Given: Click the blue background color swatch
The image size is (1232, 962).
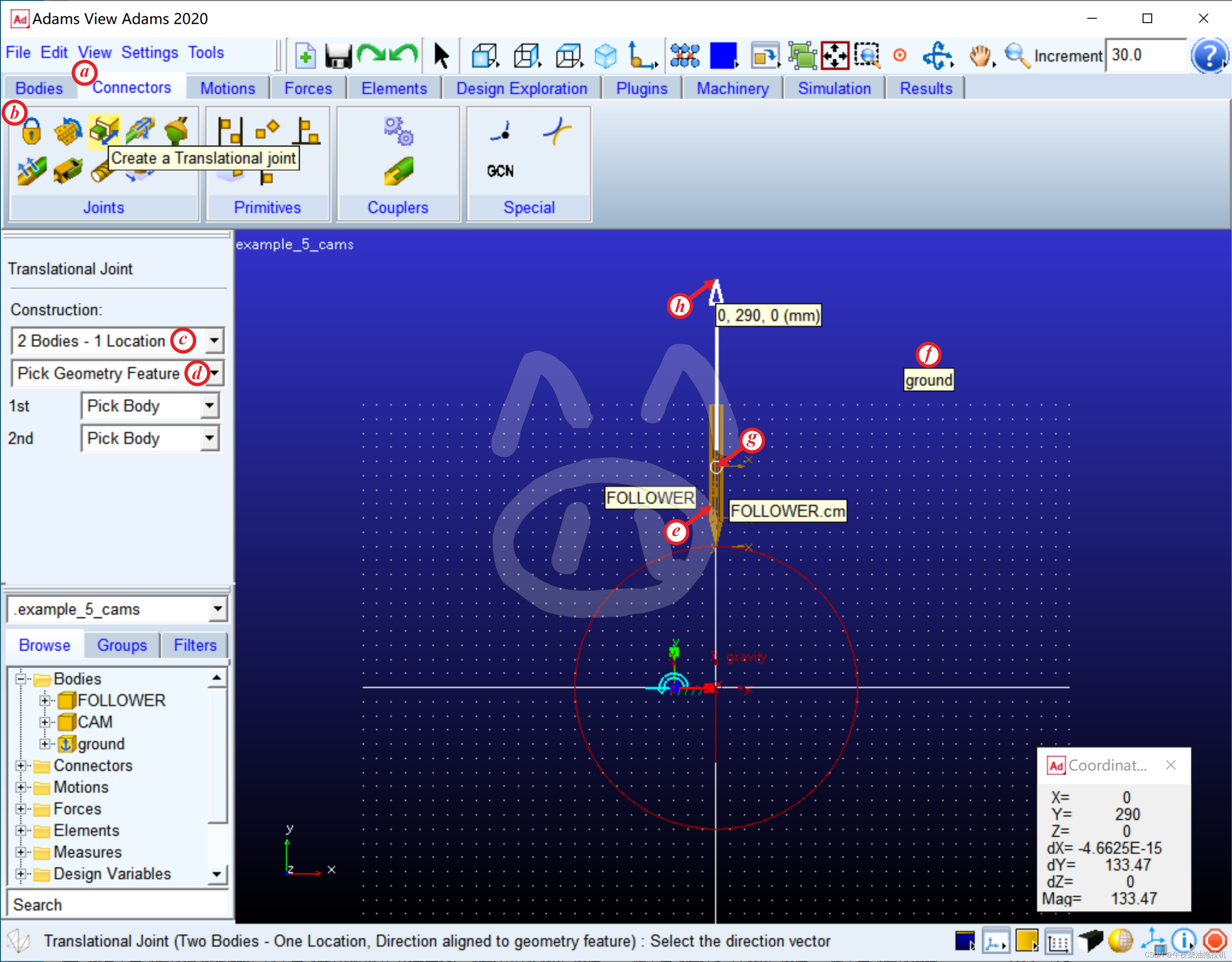Looking at the screenshot, I should click(723, 56).
